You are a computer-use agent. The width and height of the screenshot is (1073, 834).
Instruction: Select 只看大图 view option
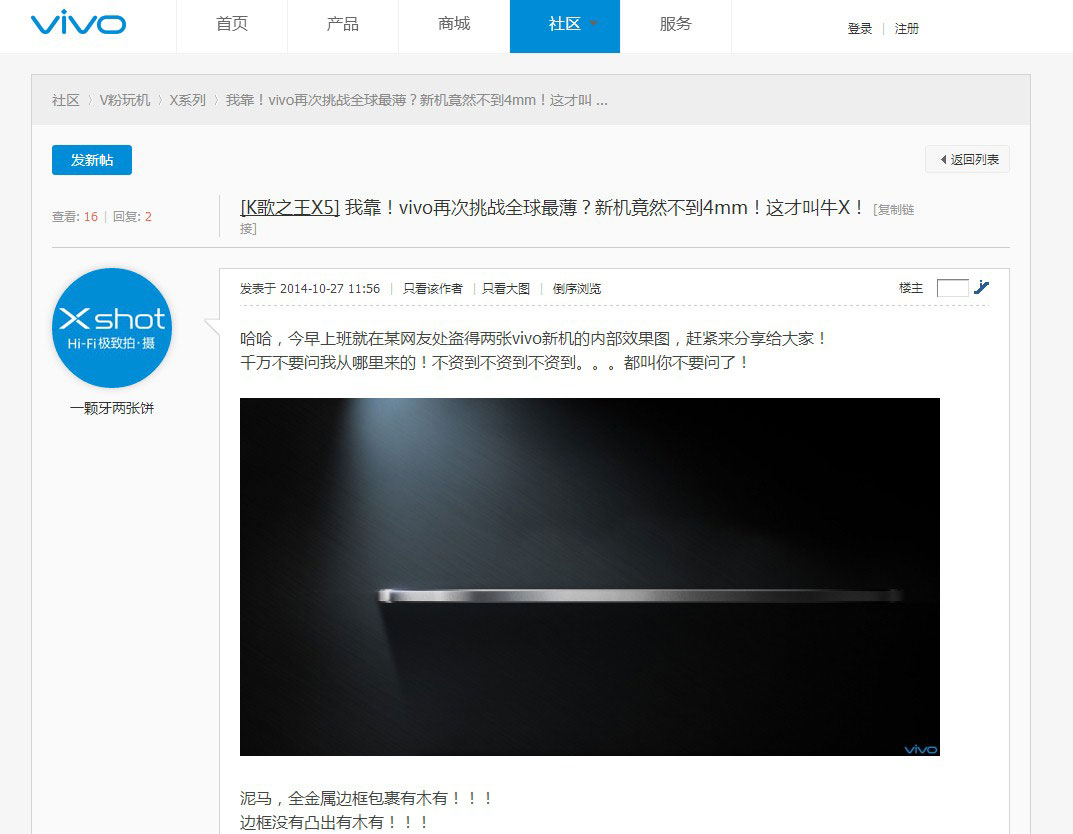[506, 289]
